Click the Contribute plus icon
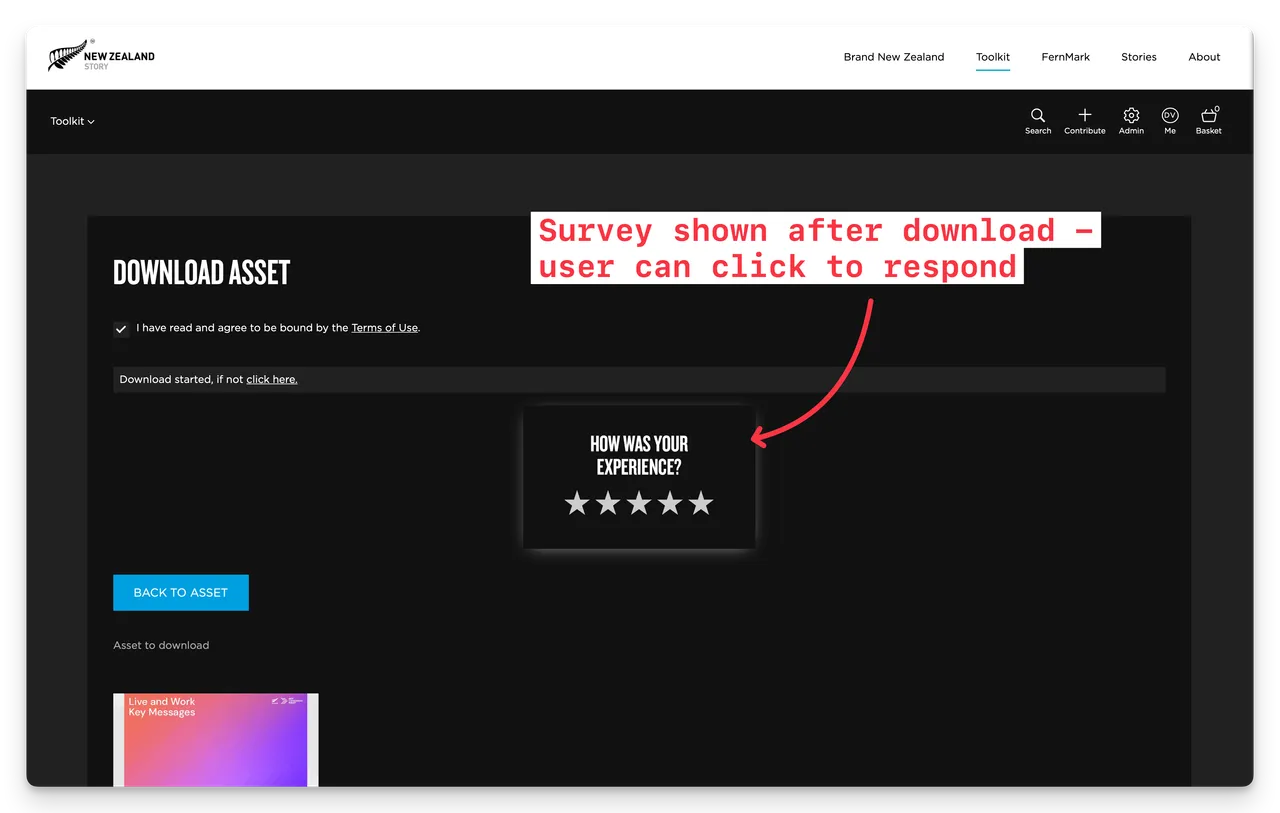Screen dimensions: 1280x813 click(1084, 116)
